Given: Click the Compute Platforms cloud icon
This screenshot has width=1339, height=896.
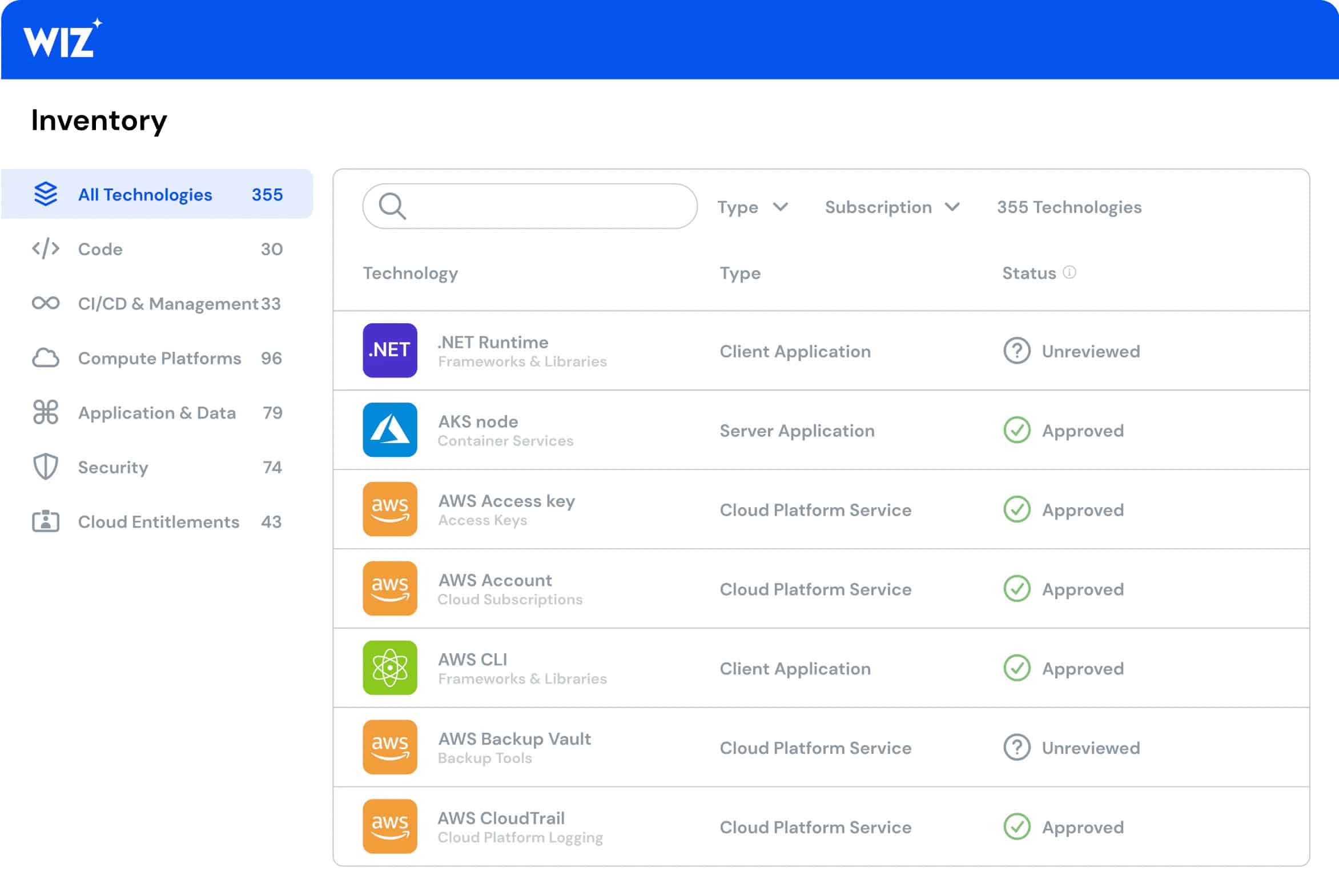Looking at the screenshot, I should [46, 358].
